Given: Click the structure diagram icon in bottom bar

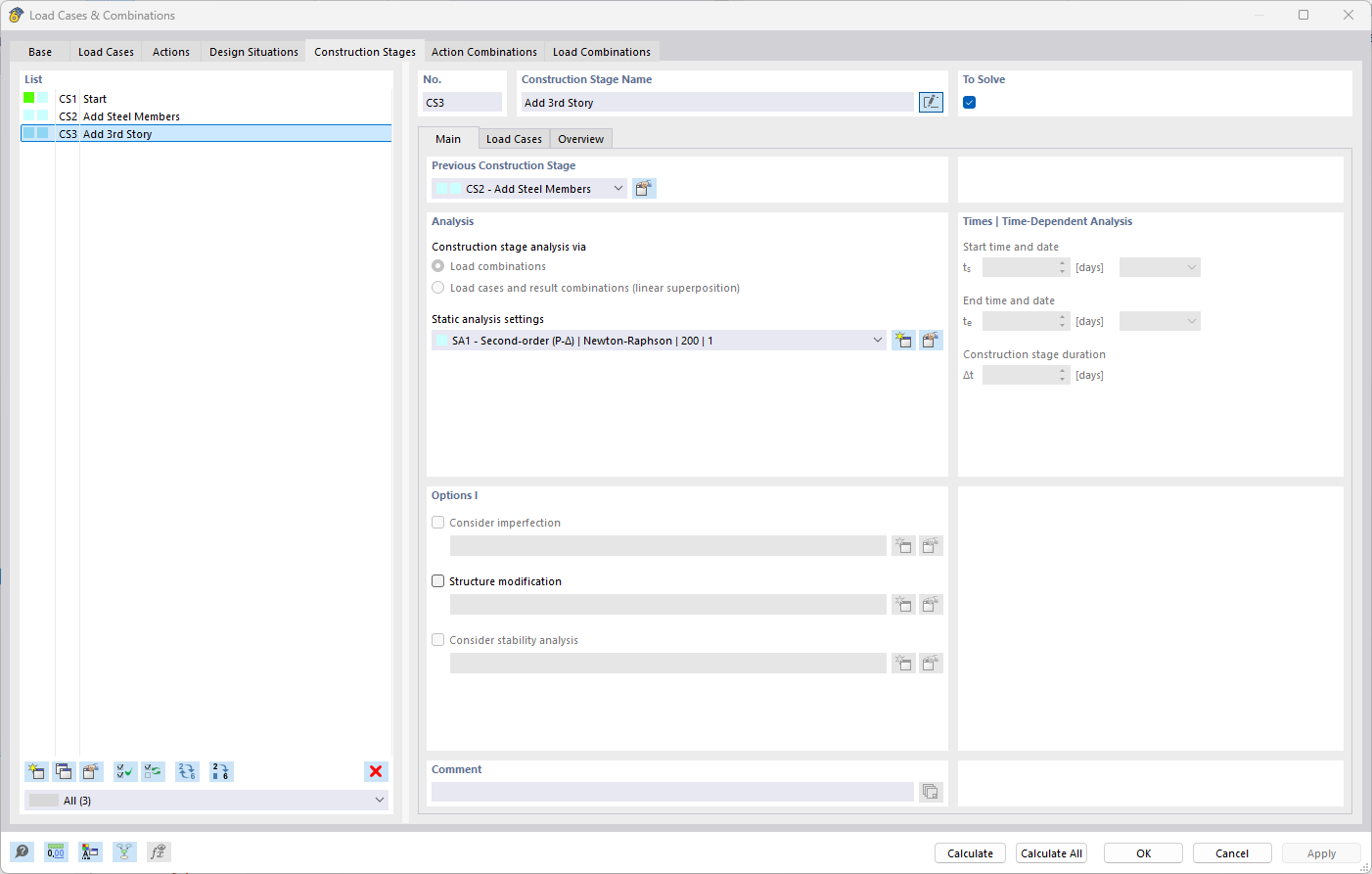Looking at the screenshot, I should coord(124,851).
